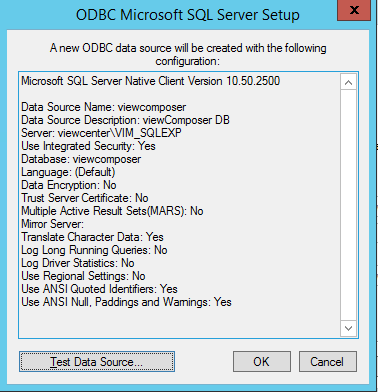Select the 'Use Regional Settings: No' line
This screenshot has width=378, height=392.
point(83,276)
